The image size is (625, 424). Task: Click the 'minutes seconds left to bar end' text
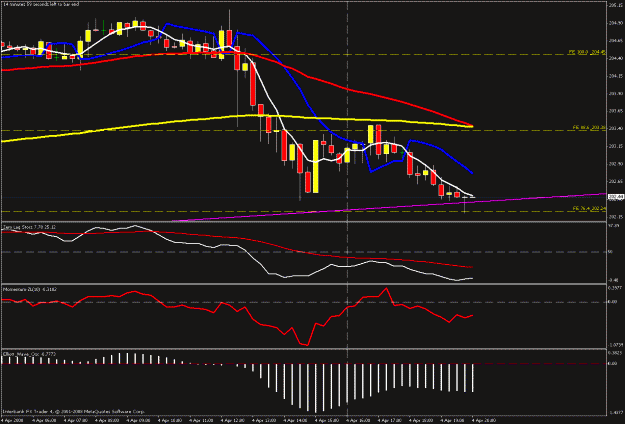pyautogui.click(x=41, y=4)
